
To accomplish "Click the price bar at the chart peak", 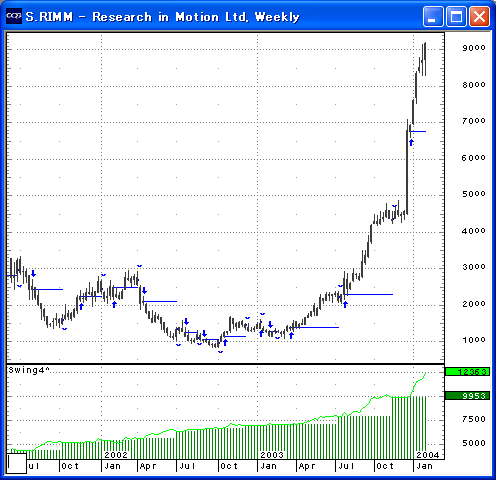I will click(x=425, y=59).
